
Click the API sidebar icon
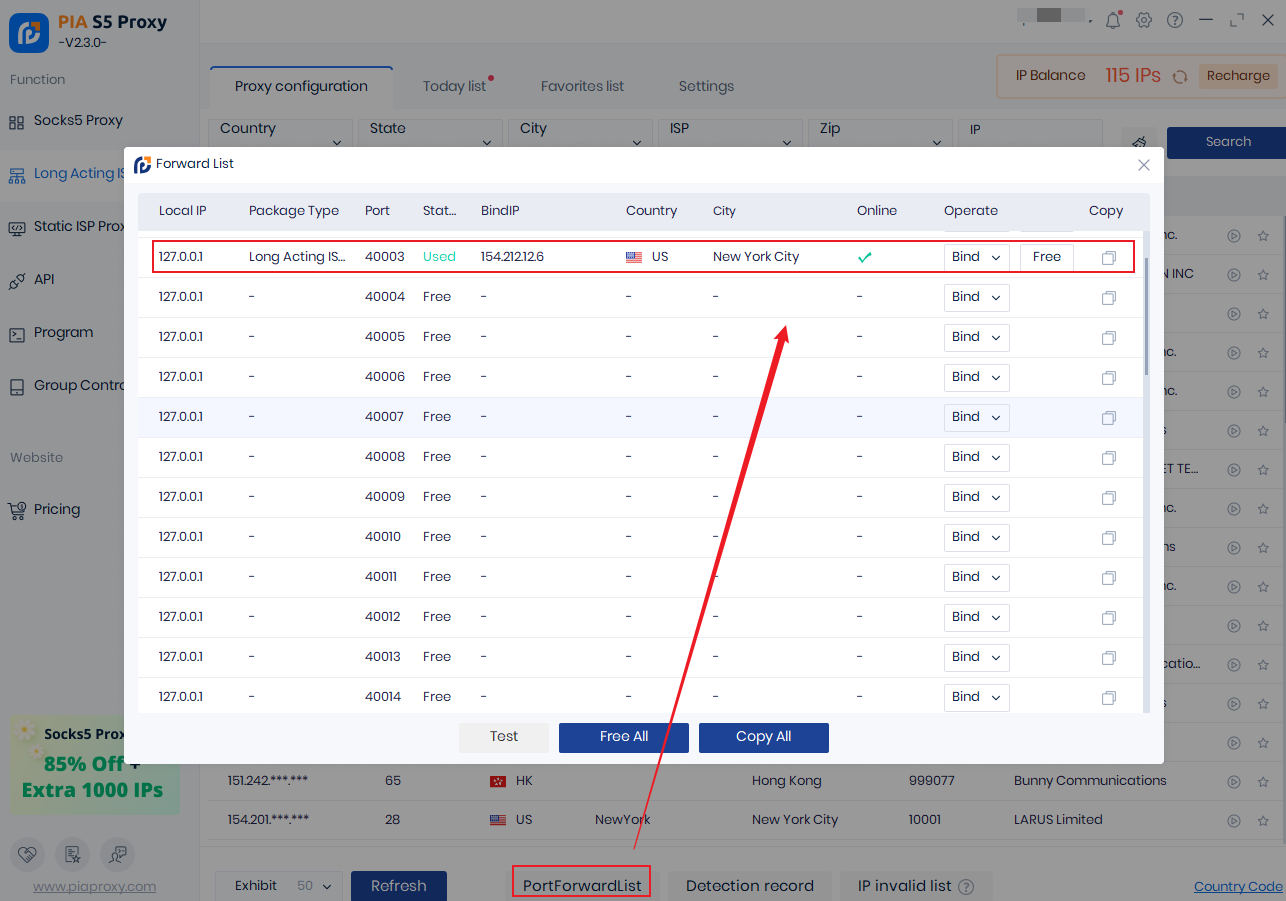(17, 280)
